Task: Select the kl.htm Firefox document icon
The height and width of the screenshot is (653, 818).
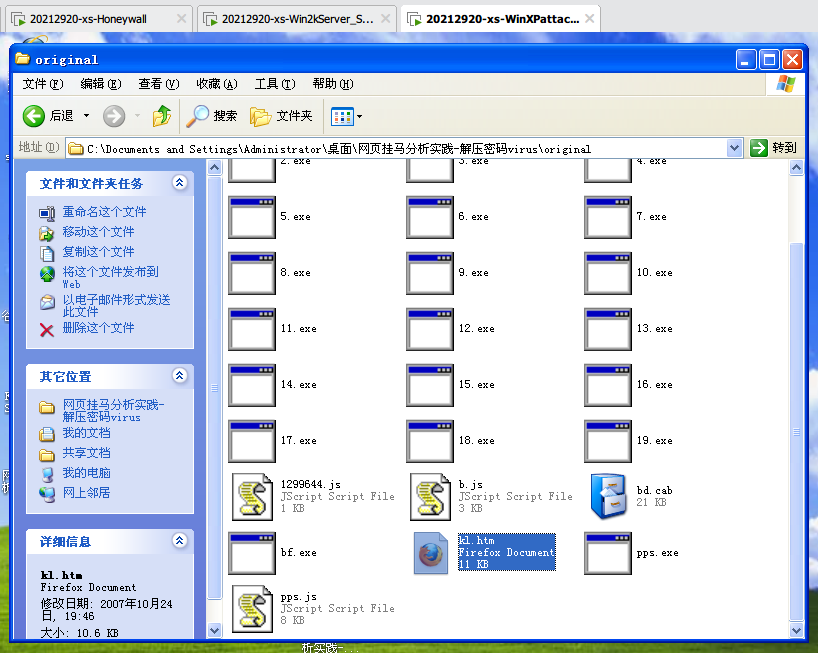Action: pyautogui.click(x=430, y=553)
